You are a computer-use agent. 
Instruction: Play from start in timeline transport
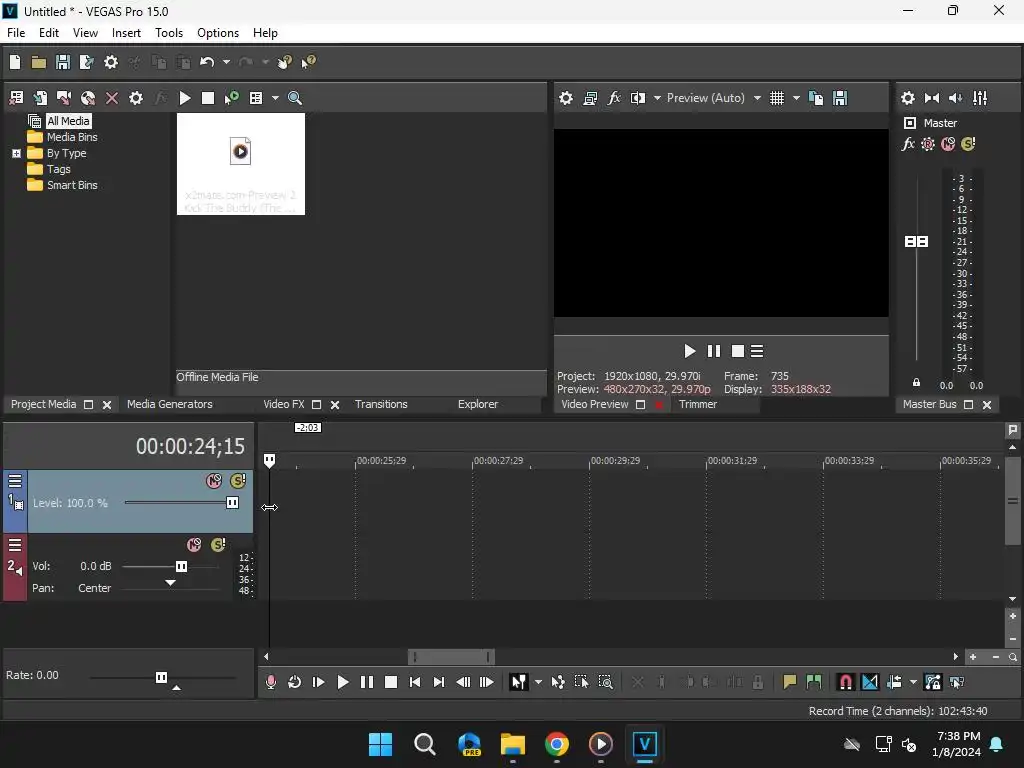tap(319, 682)
